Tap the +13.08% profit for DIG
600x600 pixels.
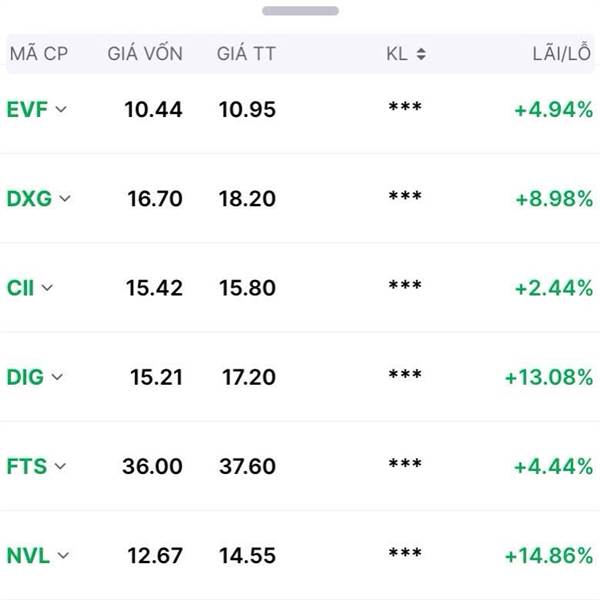coord(549,377)
